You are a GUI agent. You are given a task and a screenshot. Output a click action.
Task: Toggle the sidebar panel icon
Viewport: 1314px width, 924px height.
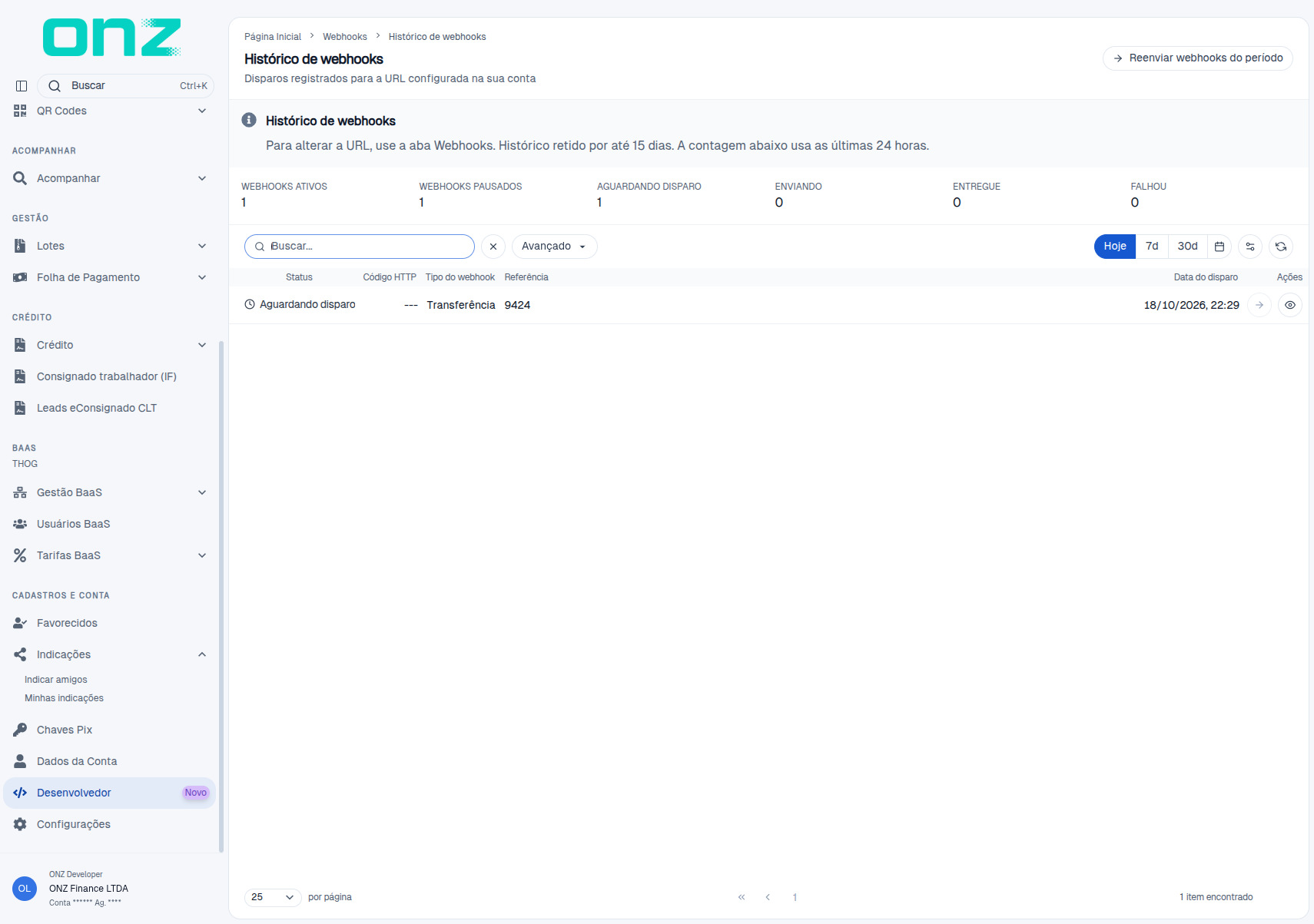[x=22, y=86]
